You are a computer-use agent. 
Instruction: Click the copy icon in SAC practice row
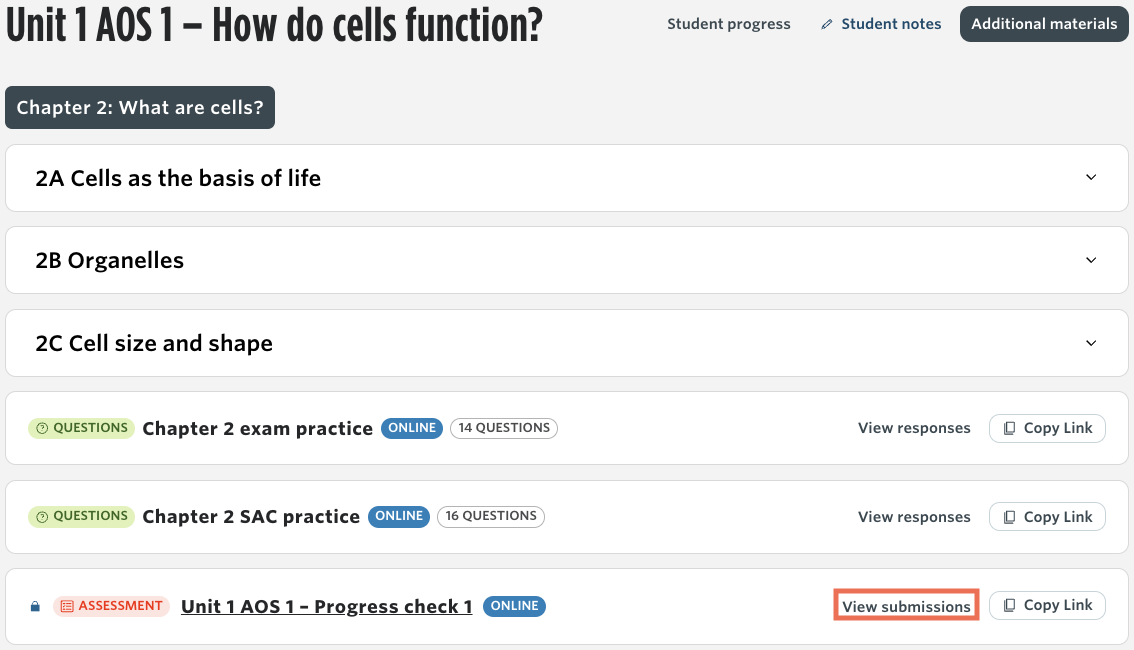click(1010, 517)
